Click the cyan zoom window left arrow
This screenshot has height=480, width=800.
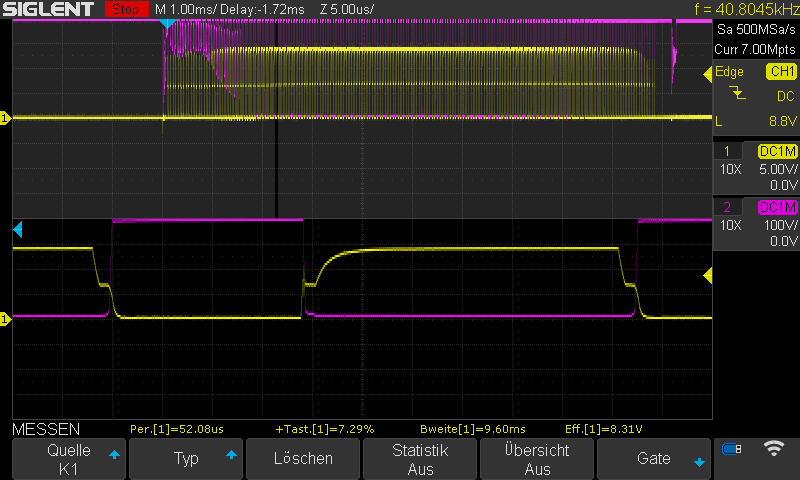pos(18,230)
